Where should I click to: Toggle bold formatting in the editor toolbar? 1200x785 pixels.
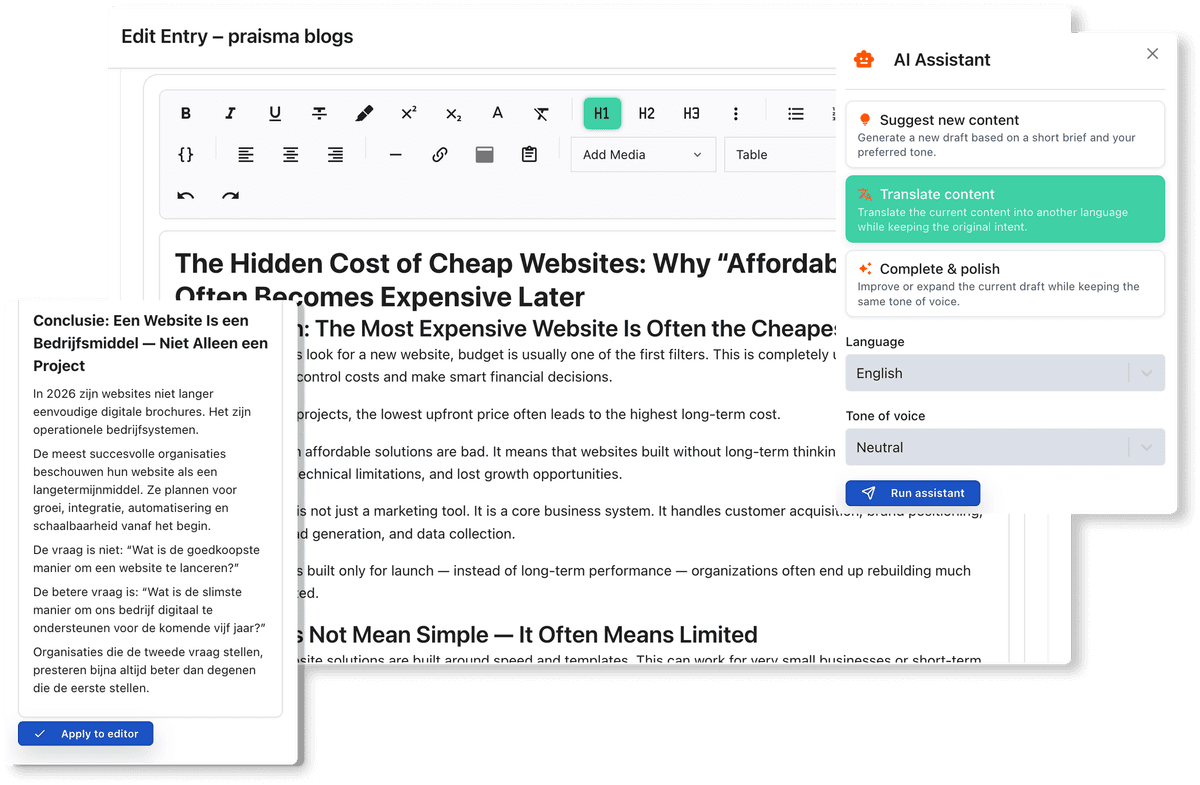pos(186,114)
